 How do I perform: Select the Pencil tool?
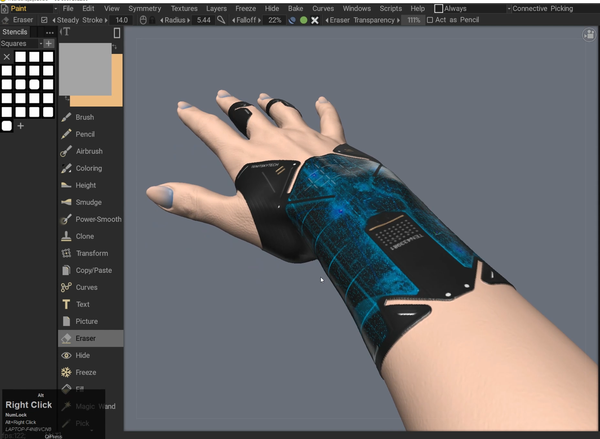tap(85, 134)
